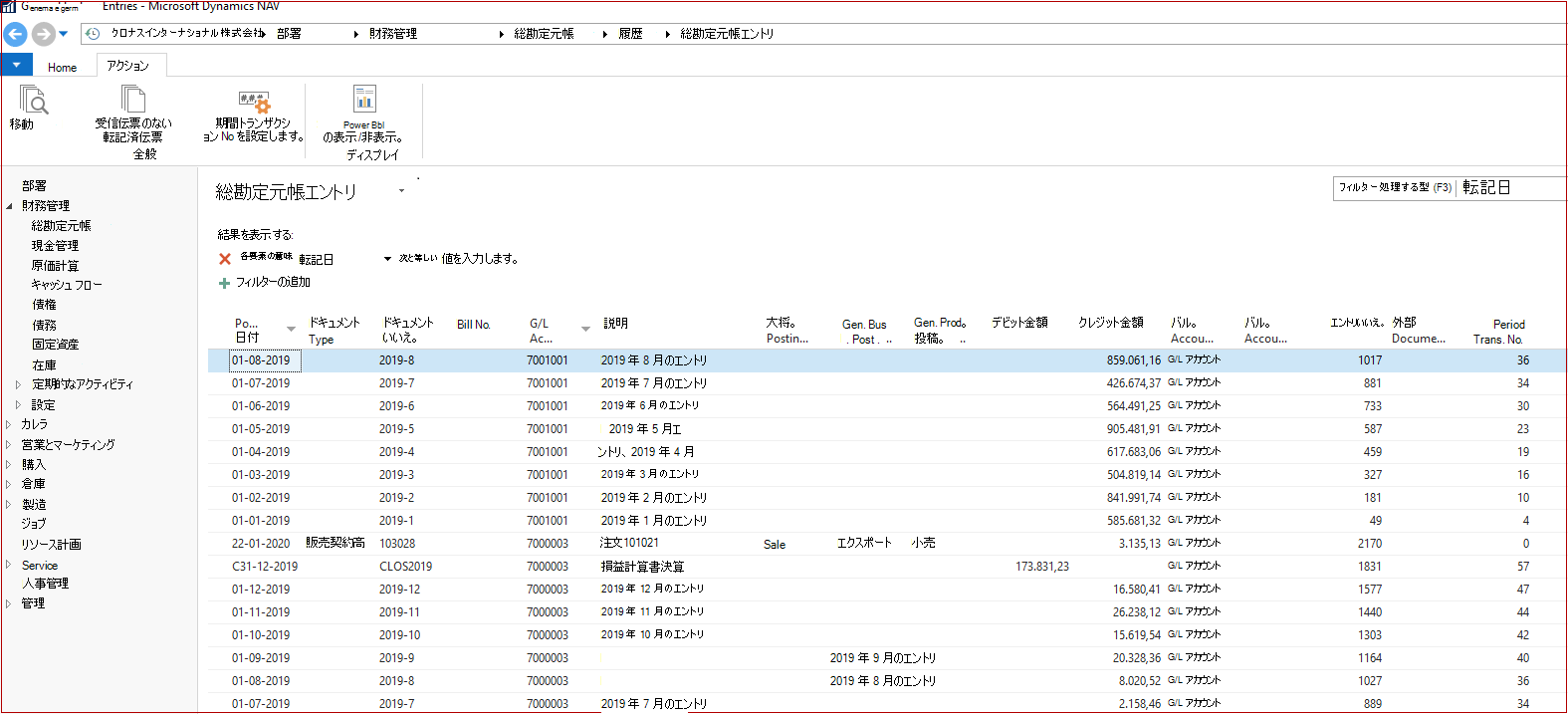
Task: Click the 期間トランザクション No. setting icon
Action: (254, 102)
